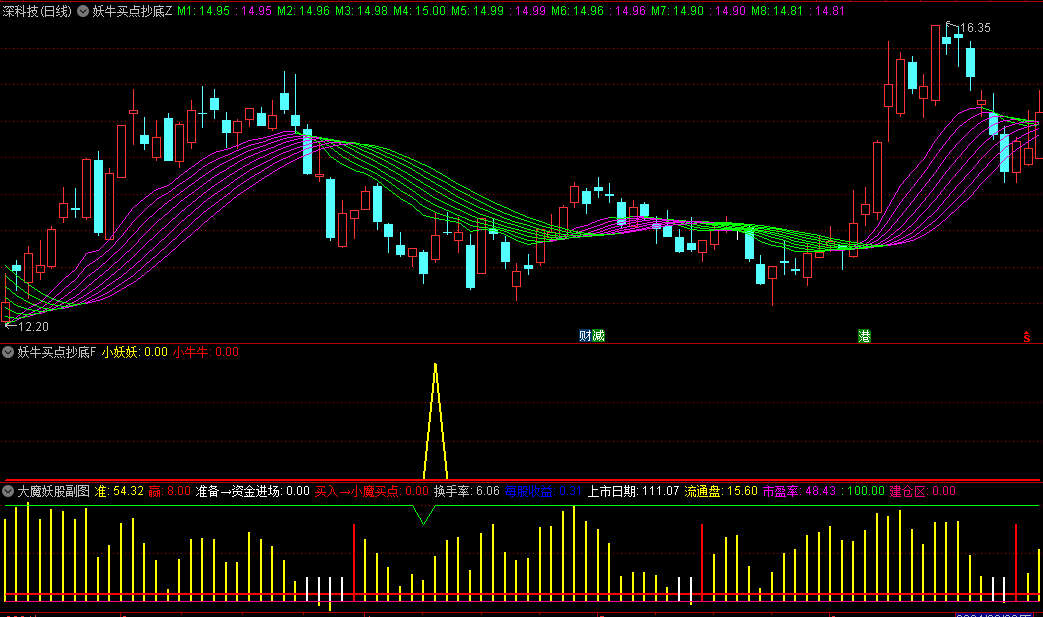The height and width of the screenshot is (617, 1043).
Task: Click the green 港 marker icon
Action: (864, 336)
